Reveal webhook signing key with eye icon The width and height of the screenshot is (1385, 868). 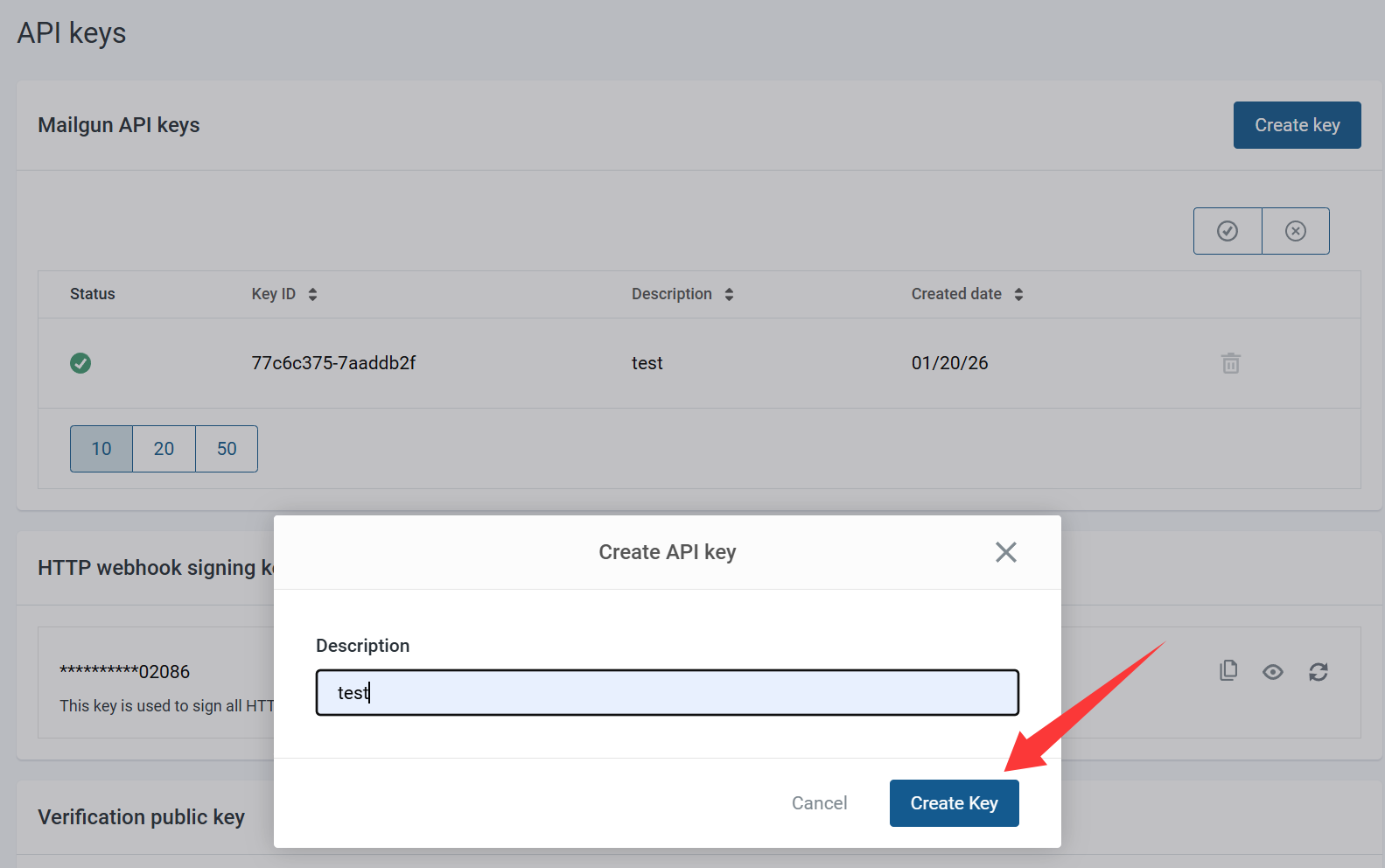point(1273,672)
